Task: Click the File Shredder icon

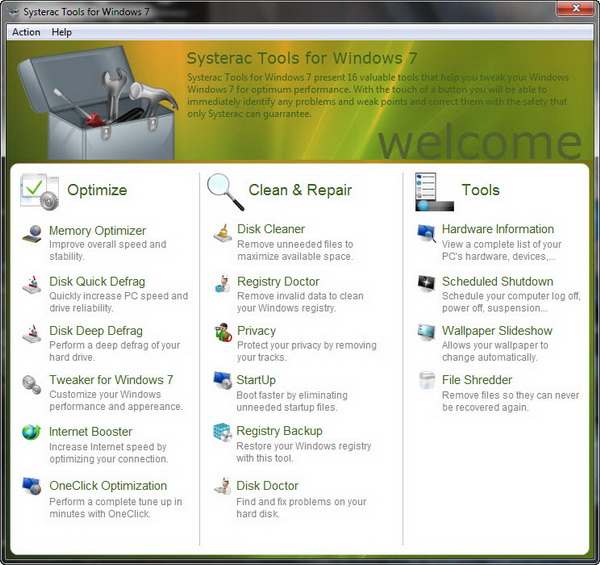Action: tap(426, 382)
